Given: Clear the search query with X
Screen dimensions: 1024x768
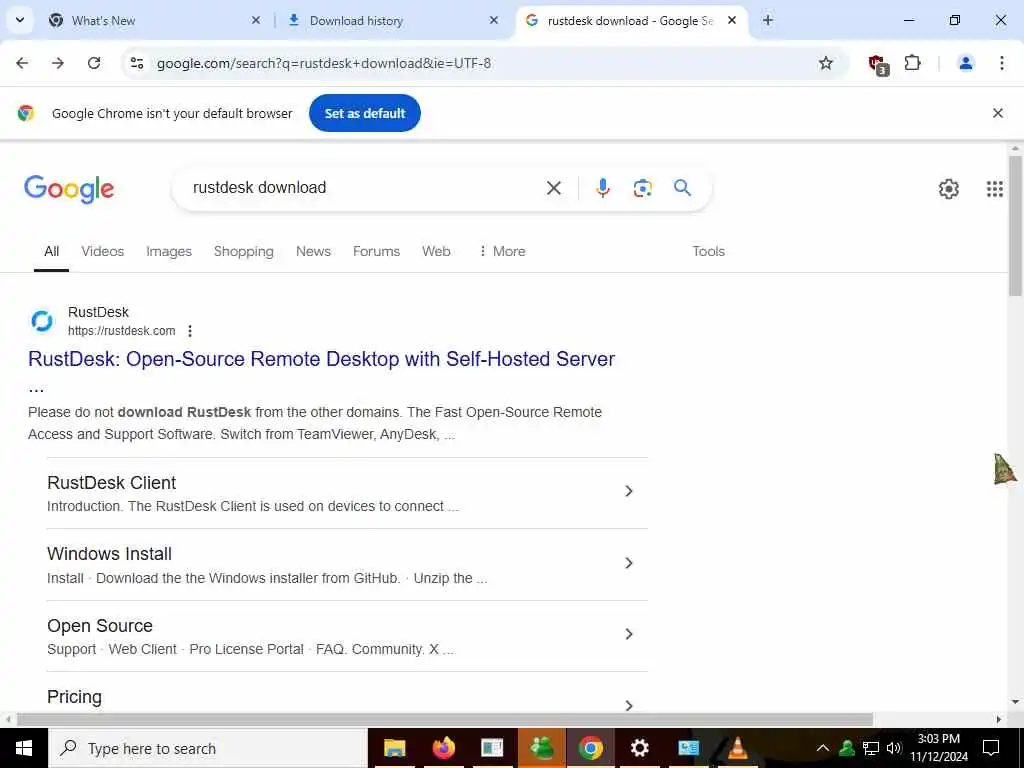Looking at the screenshot, I should pyautogui.click(x=554, y=188).
